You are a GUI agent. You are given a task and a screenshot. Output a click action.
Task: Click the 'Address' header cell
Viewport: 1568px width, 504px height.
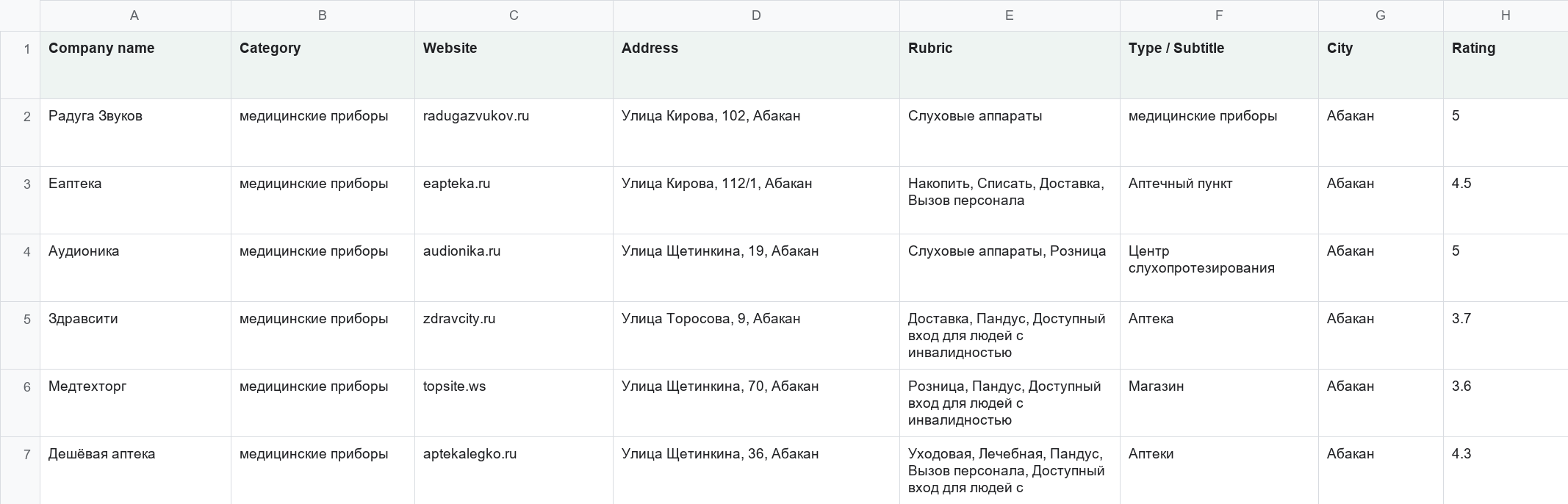(x=756, y=65)
